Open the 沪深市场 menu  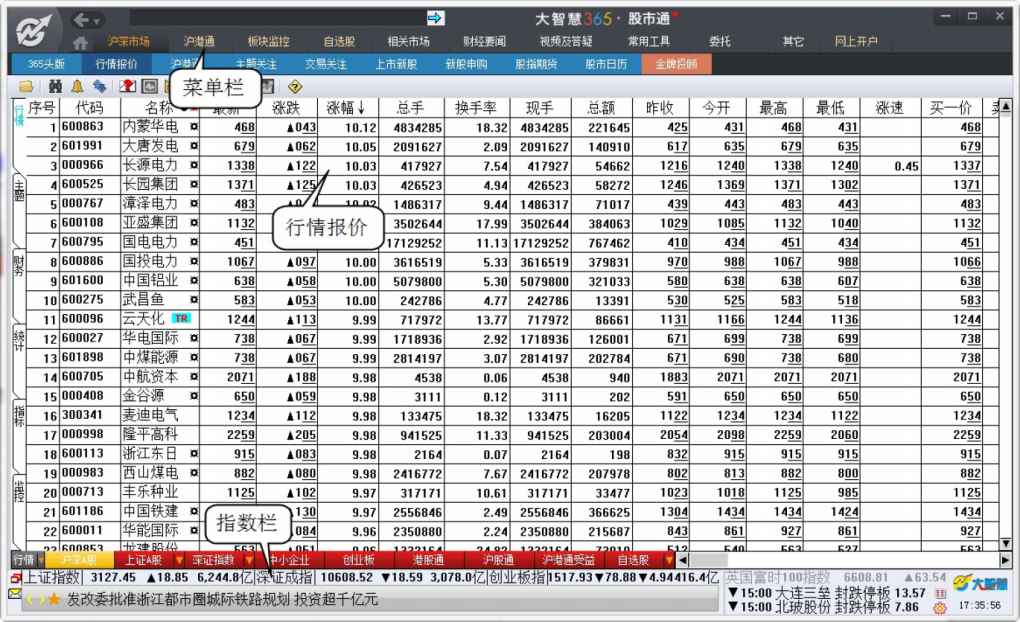pyautogui.click(x=129, y=42)
